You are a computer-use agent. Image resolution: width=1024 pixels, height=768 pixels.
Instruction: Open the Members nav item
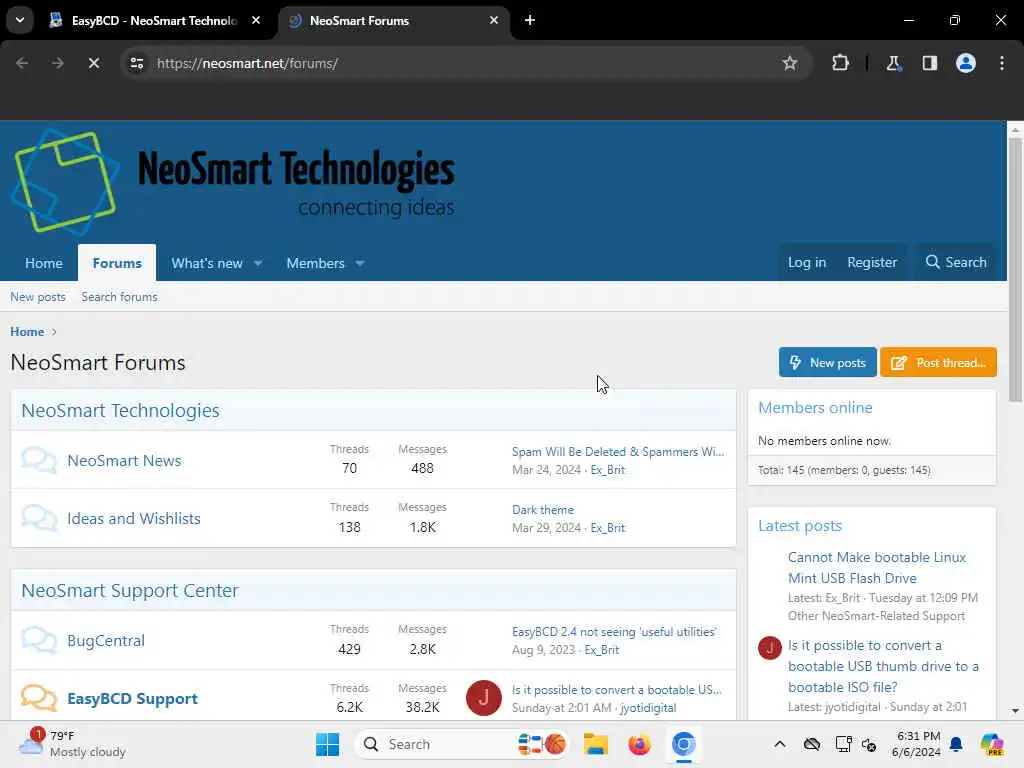pos(315,263)
